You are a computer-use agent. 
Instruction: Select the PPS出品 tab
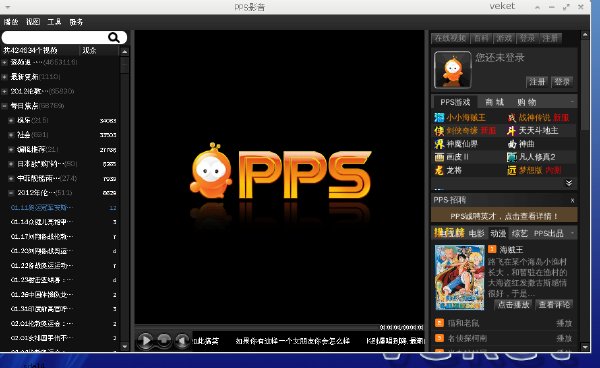click(548, 233)
